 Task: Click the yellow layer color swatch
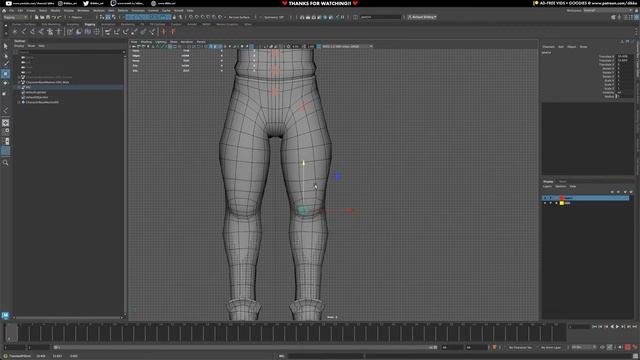coord(562,203)
